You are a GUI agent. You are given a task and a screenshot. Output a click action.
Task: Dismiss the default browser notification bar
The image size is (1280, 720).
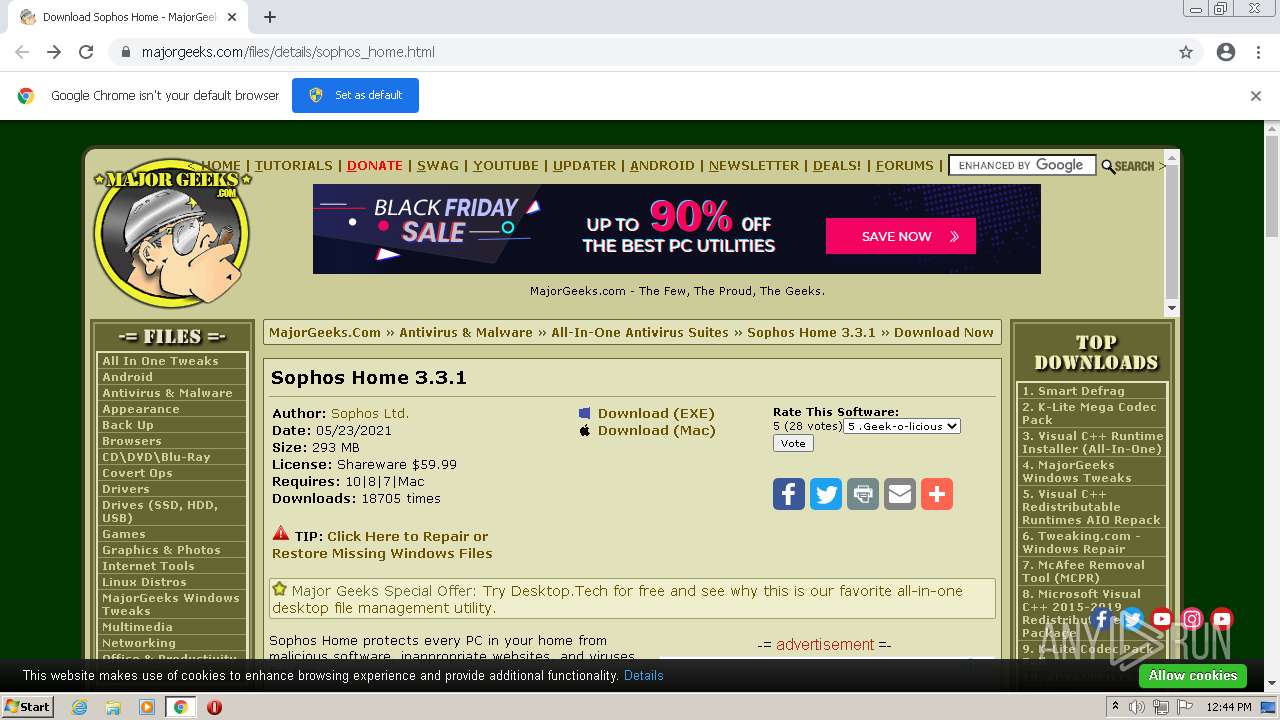pyautogui.click(x=1256, y=96)
